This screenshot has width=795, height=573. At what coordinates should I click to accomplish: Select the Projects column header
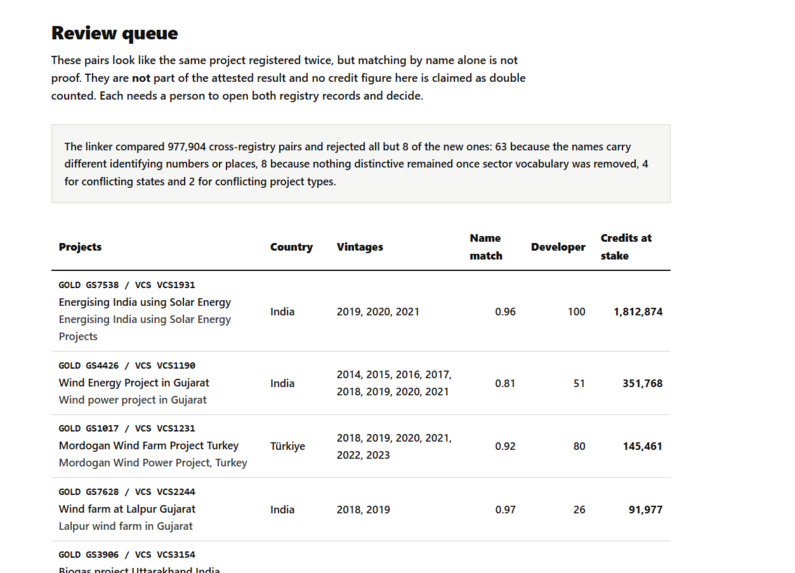(x=80, y=247)
